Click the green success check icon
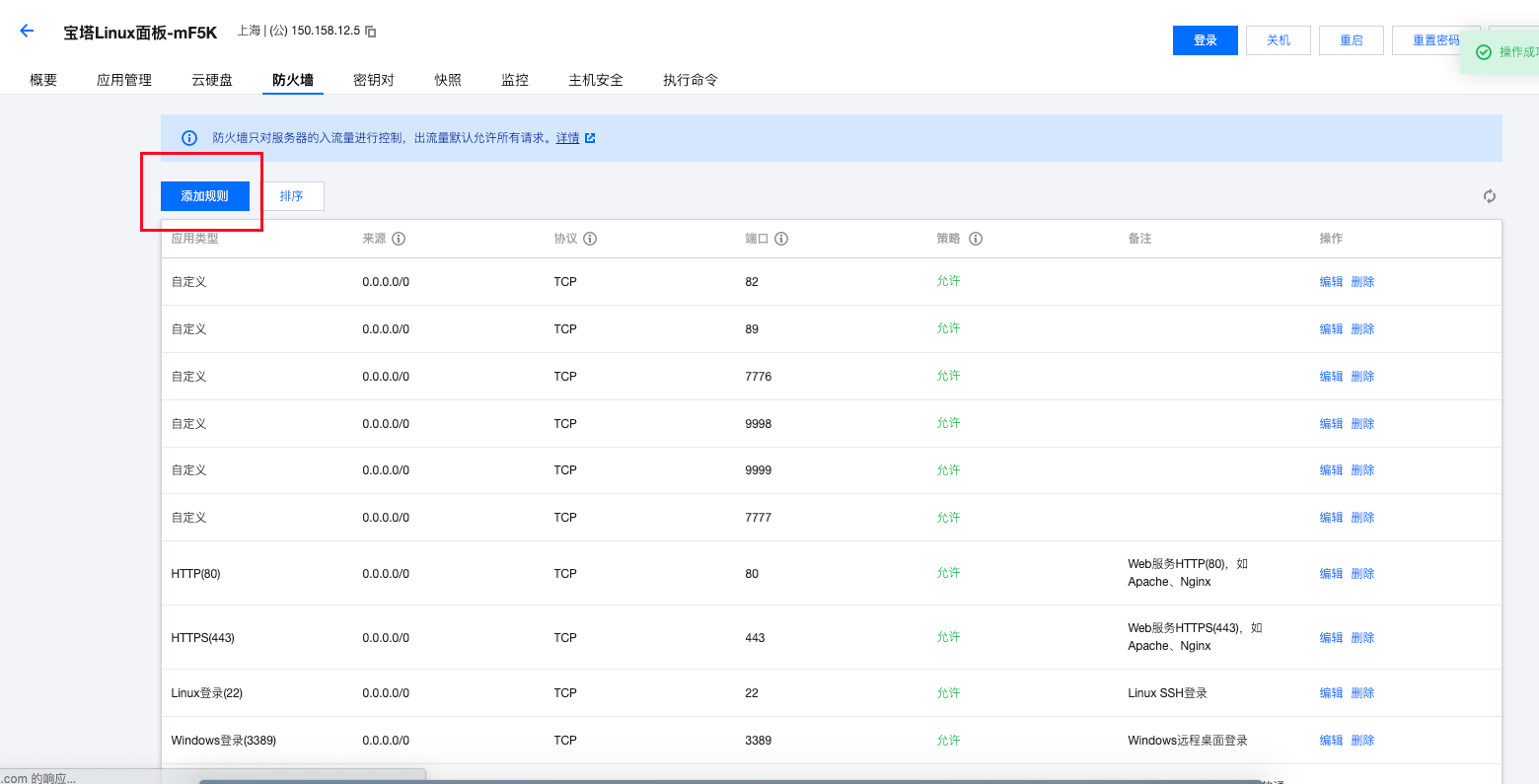 (1483, 52)
